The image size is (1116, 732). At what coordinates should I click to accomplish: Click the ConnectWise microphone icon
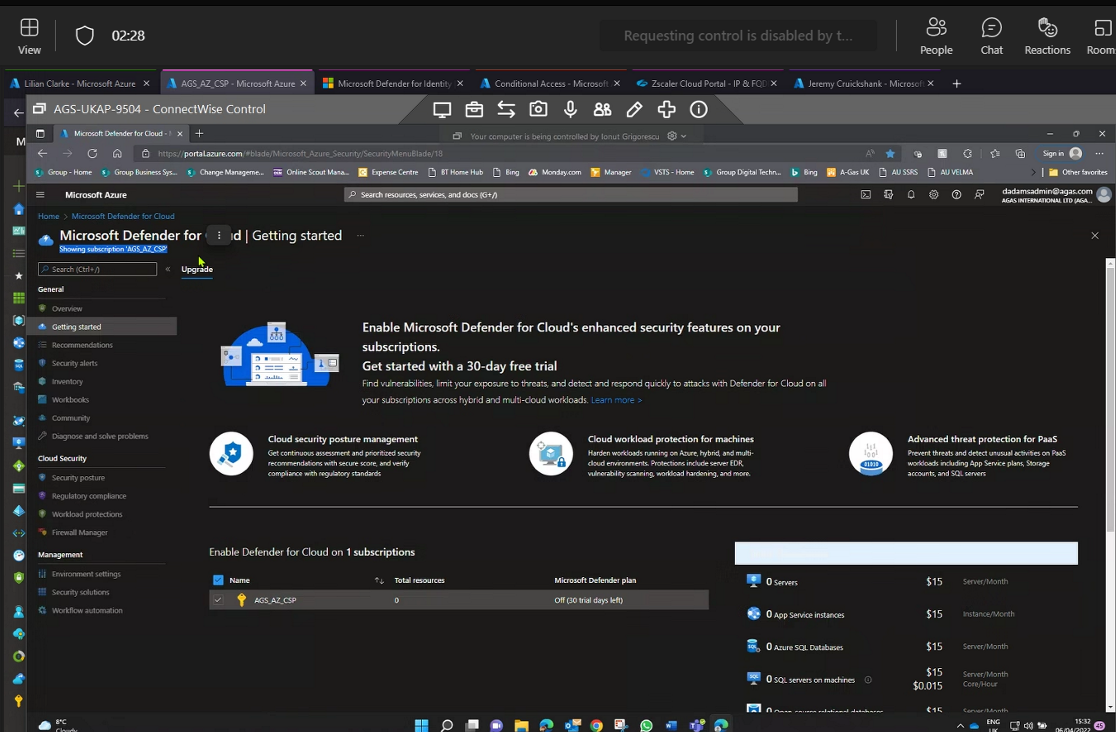(570, 110)
